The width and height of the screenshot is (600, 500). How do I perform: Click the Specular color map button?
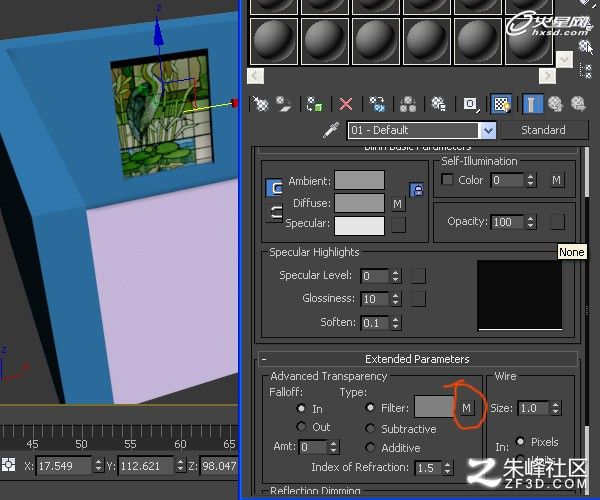point(398,225)
